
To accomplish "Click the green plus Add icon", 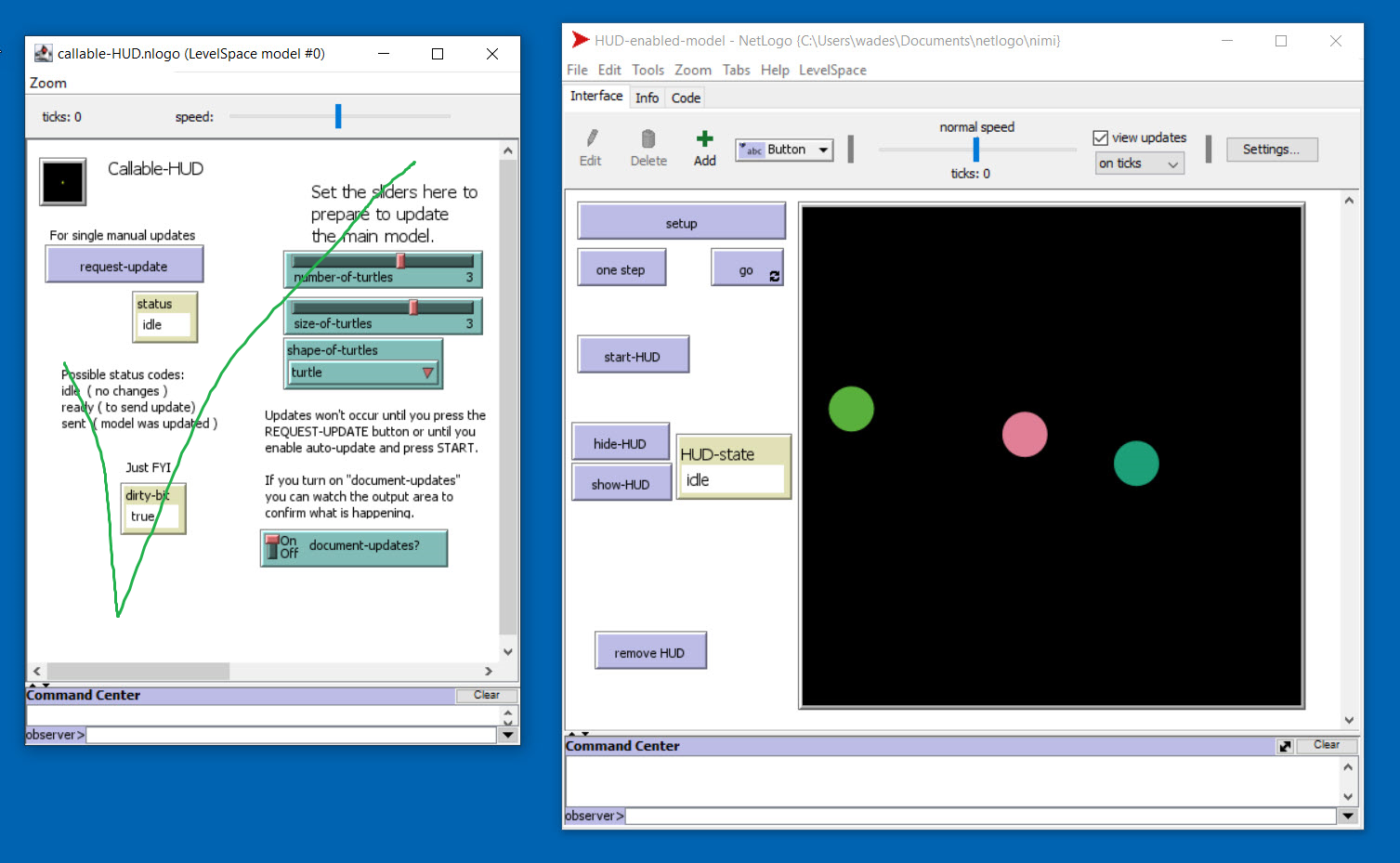I will [705, 139].
